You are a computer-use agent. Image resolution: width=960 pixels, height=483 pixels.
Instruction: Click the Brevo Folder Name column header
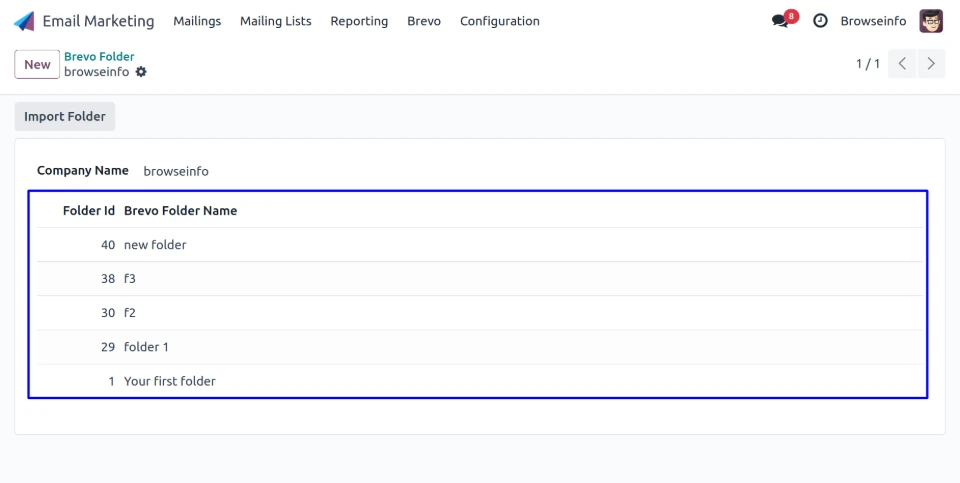(180, 211)
